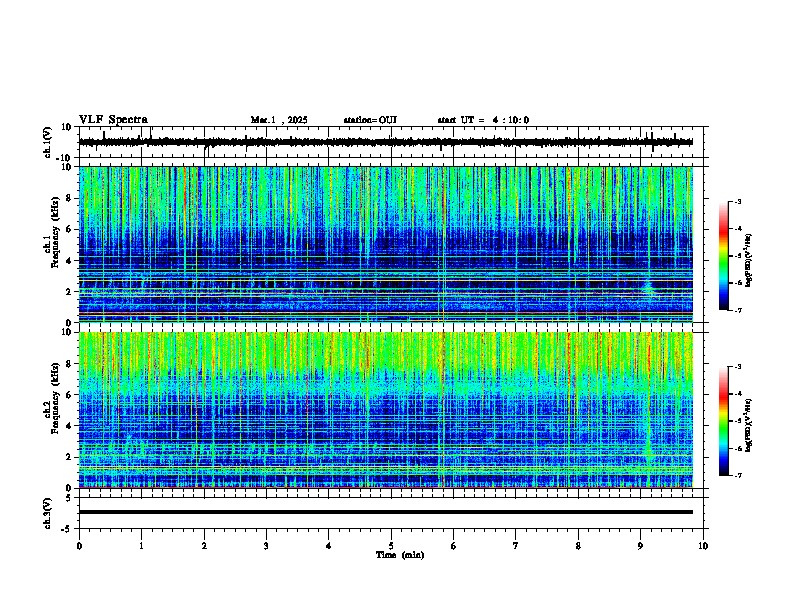
Task: Click the ch.2 spectrogram panel
Action: (x=385, y=410)
